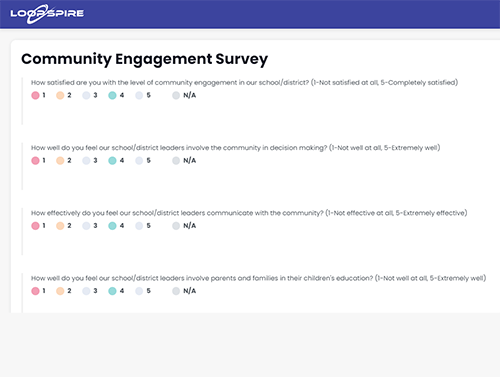Select rating 4 for decision making involvement
The image size is (500, 377).
click(112, 161)
